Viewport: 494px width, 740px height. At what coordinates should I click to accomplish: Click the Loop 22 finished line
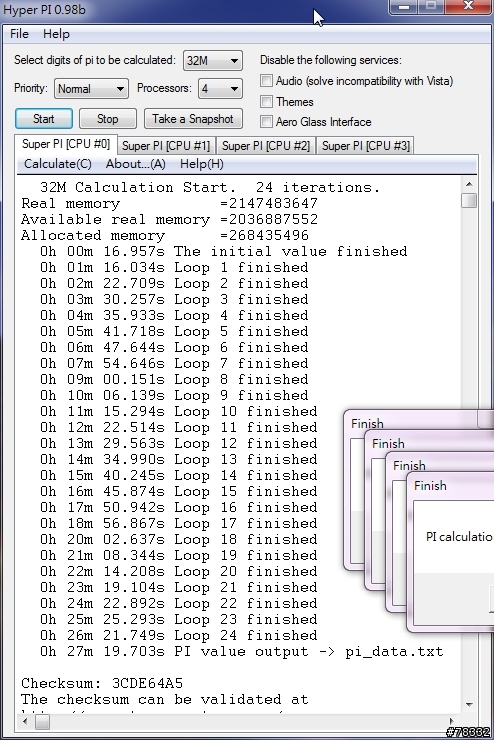point(179,604)
